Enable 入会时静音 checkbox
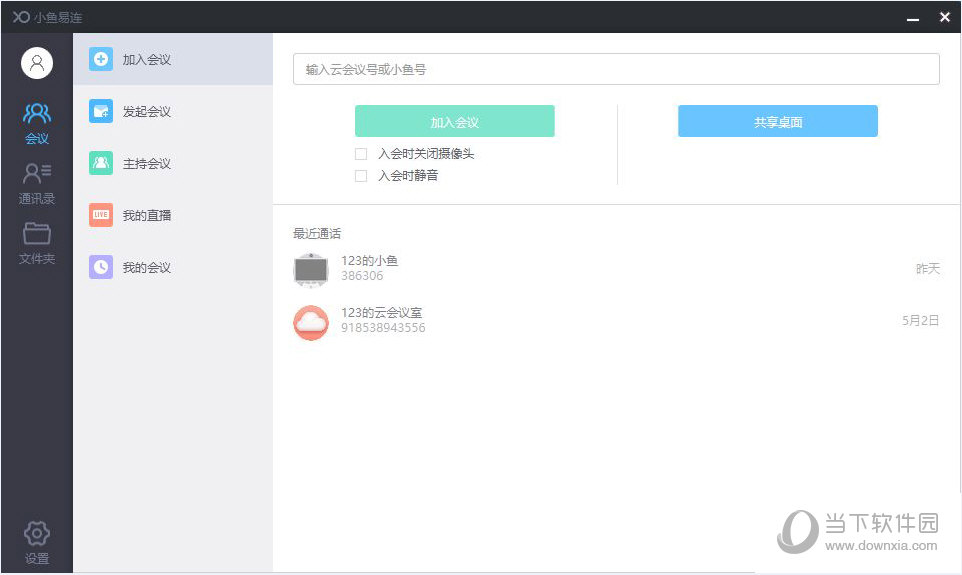Screen dimensions: 962x575 tap(361, 176)
